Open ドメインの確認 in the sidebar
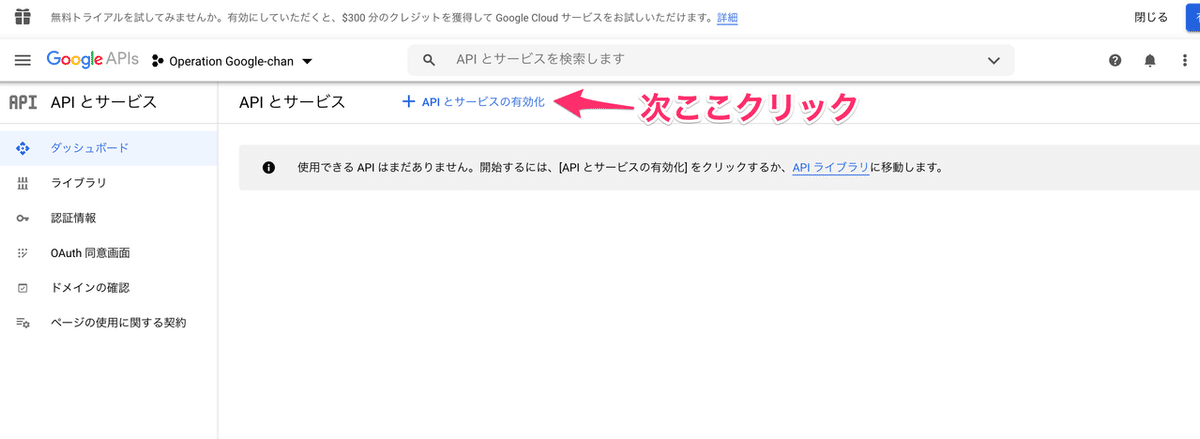Image resolution: width=1200 pixels, height=439 pixels. pos(108,288)
